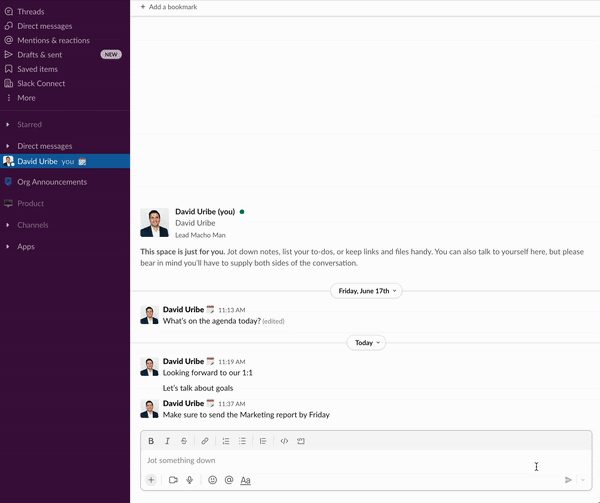Record an audio clip with microphone
This screenshot has width=600, height=503.
[x=190, y=480]
